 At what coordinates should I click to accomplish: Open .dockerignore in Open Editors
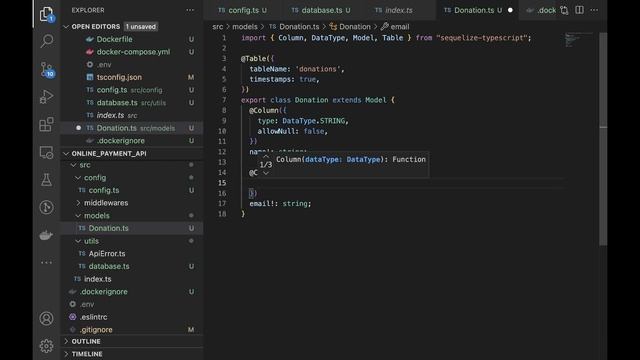coord(132,140)
